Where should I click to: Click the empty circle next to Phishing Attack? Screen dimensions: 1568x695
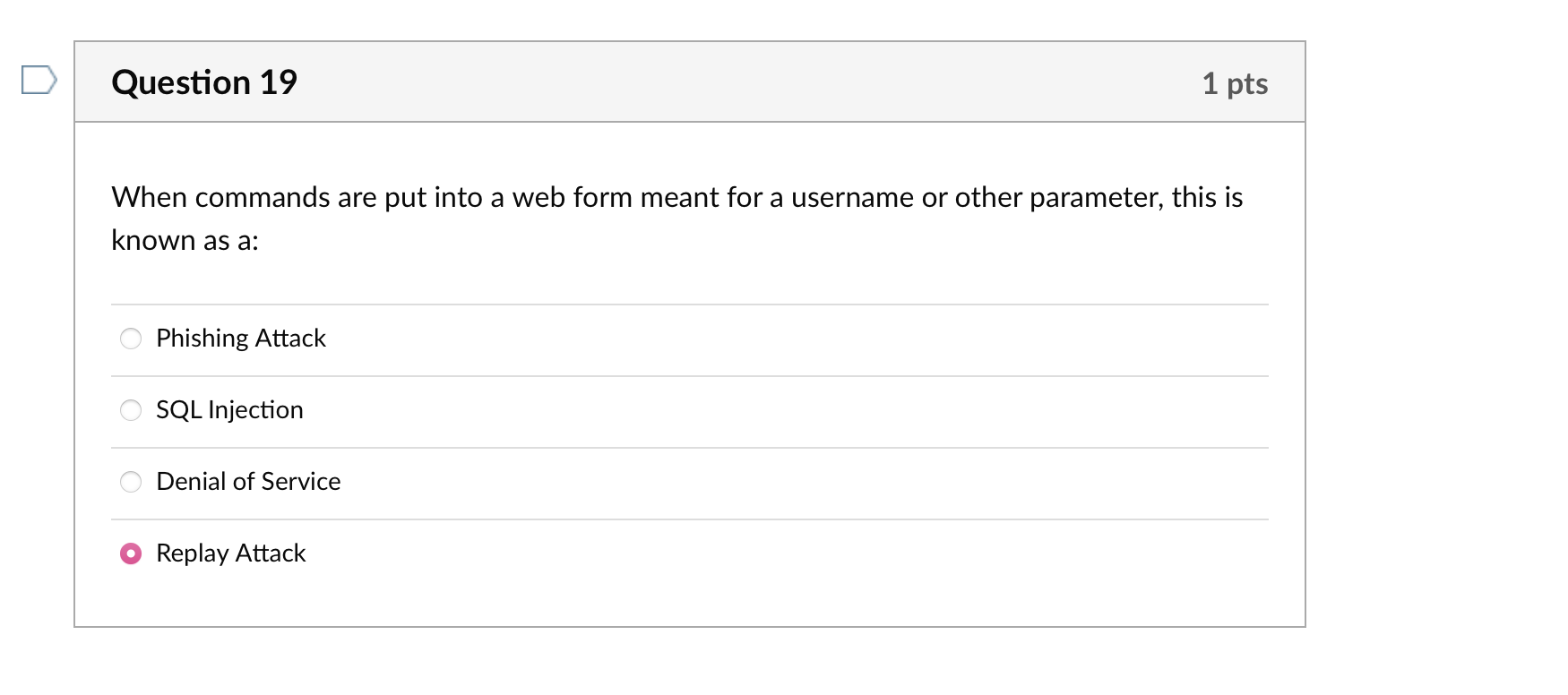(131, 339)
